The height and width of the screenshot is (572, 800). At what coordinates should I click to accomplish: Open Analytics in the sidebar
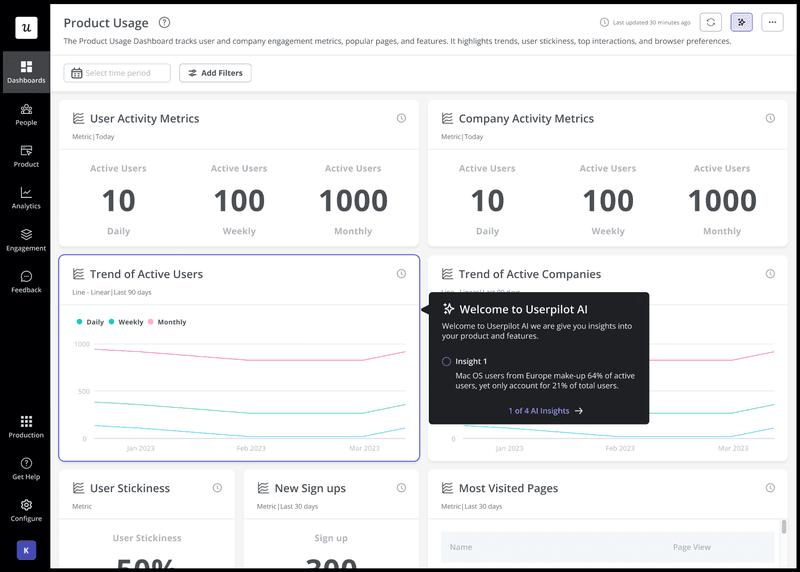(26, 198)
